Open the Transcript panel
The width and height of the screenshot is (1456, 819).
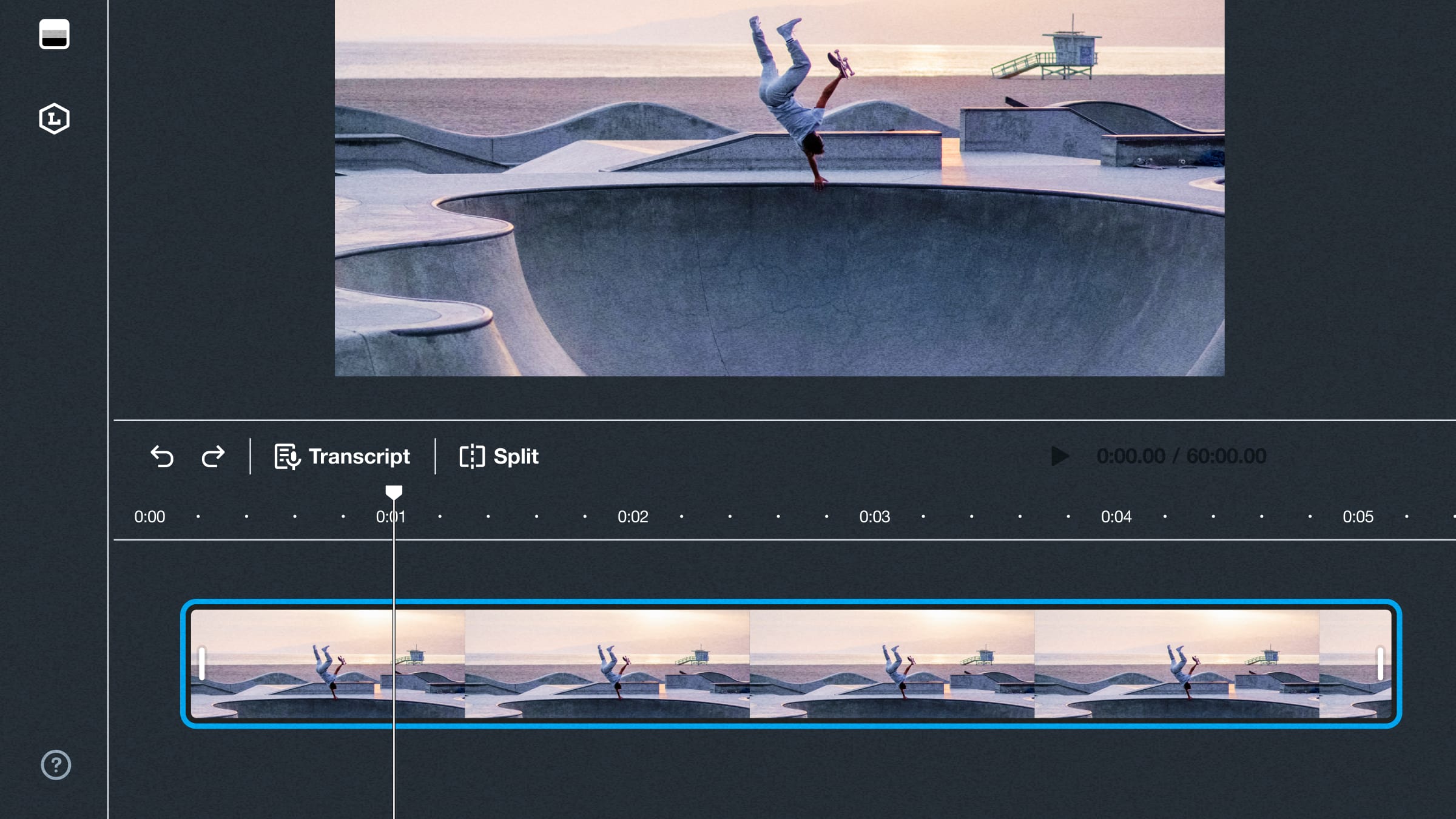click(x=343, y=456)
